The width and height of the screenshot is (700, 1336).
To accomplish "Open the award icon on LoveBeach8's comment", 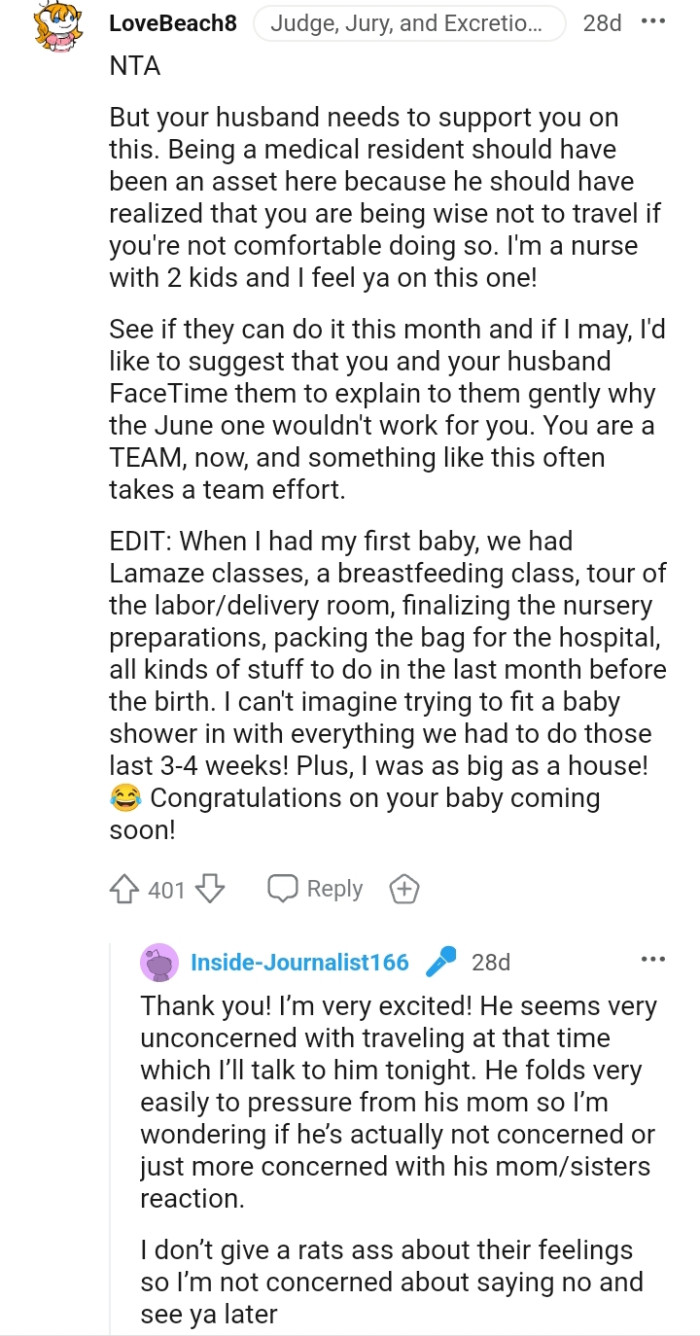I will coord(404,888).
